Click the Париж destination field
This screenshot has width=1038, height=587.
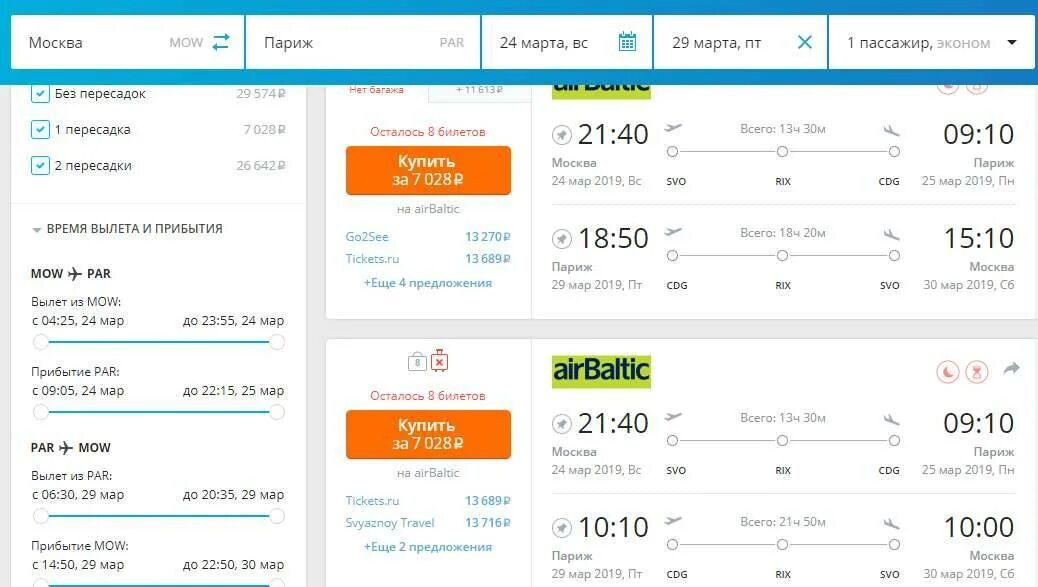[363, 42]
